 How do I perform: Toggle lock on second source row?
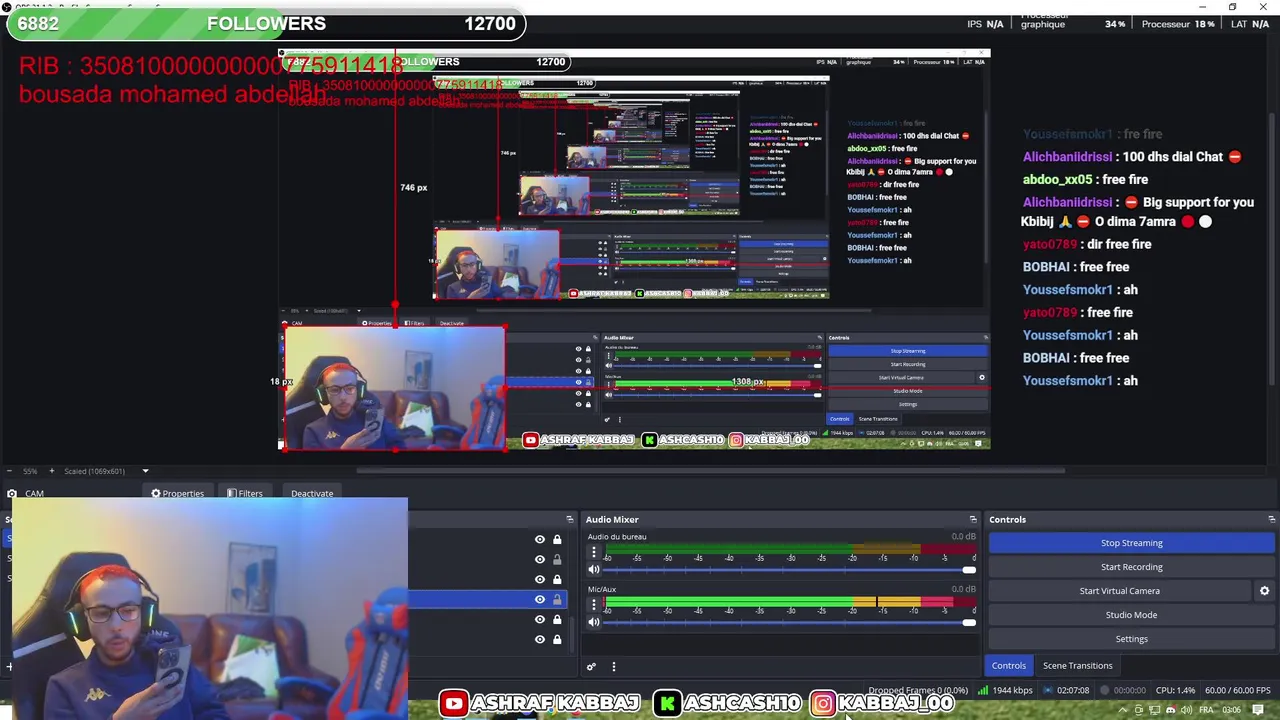coord(557,559)
